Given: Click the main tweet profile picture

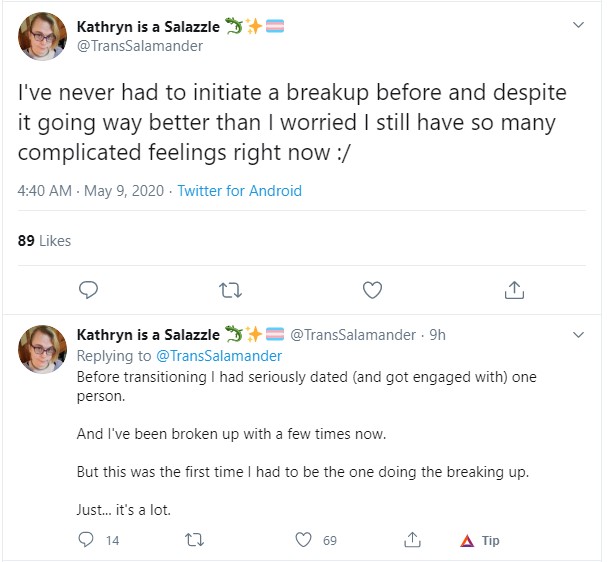Looking at the screenshot, I should pos(42,36).
